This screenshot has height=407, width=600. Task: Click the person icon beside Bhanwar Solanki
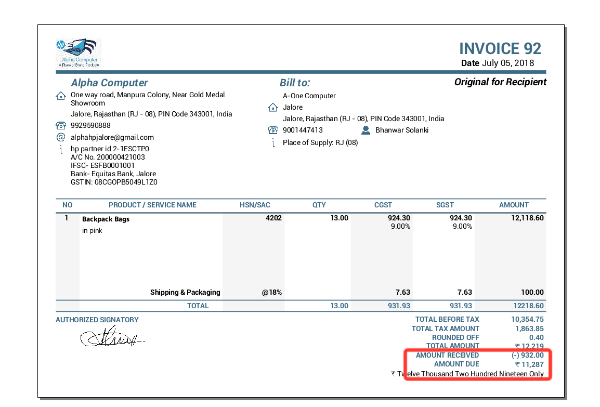point(366,130)
